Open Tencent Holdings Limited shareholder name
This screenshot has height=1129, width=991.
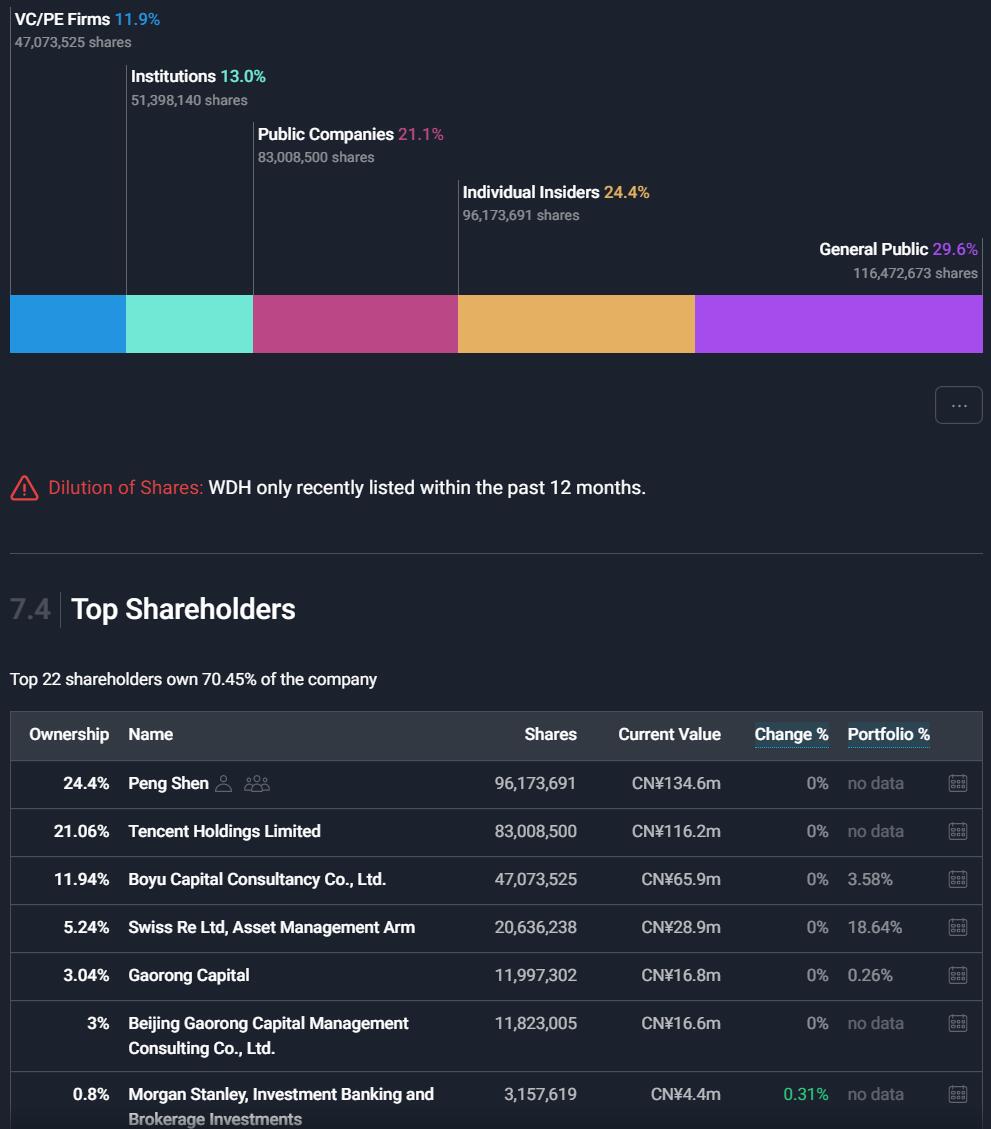point(224,831)
